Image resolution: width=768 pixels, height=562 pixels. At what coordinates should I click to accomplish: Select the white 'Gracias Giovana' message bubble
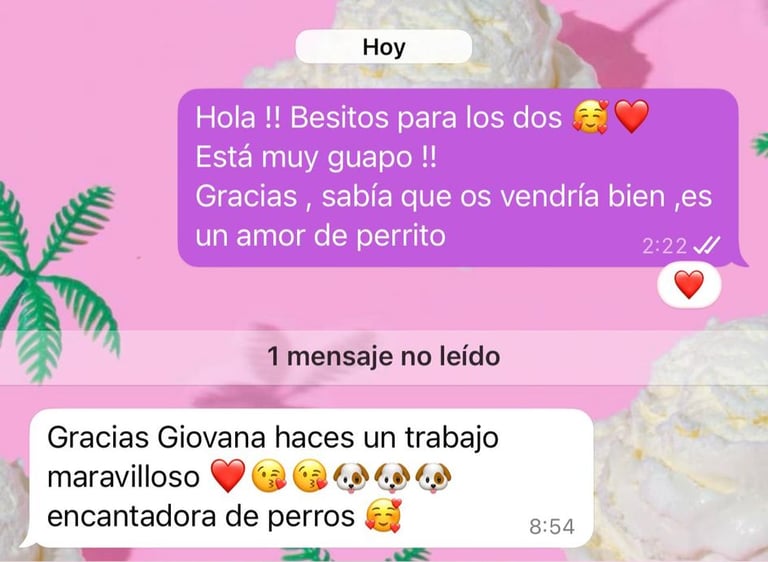click(x=310, y=478)
